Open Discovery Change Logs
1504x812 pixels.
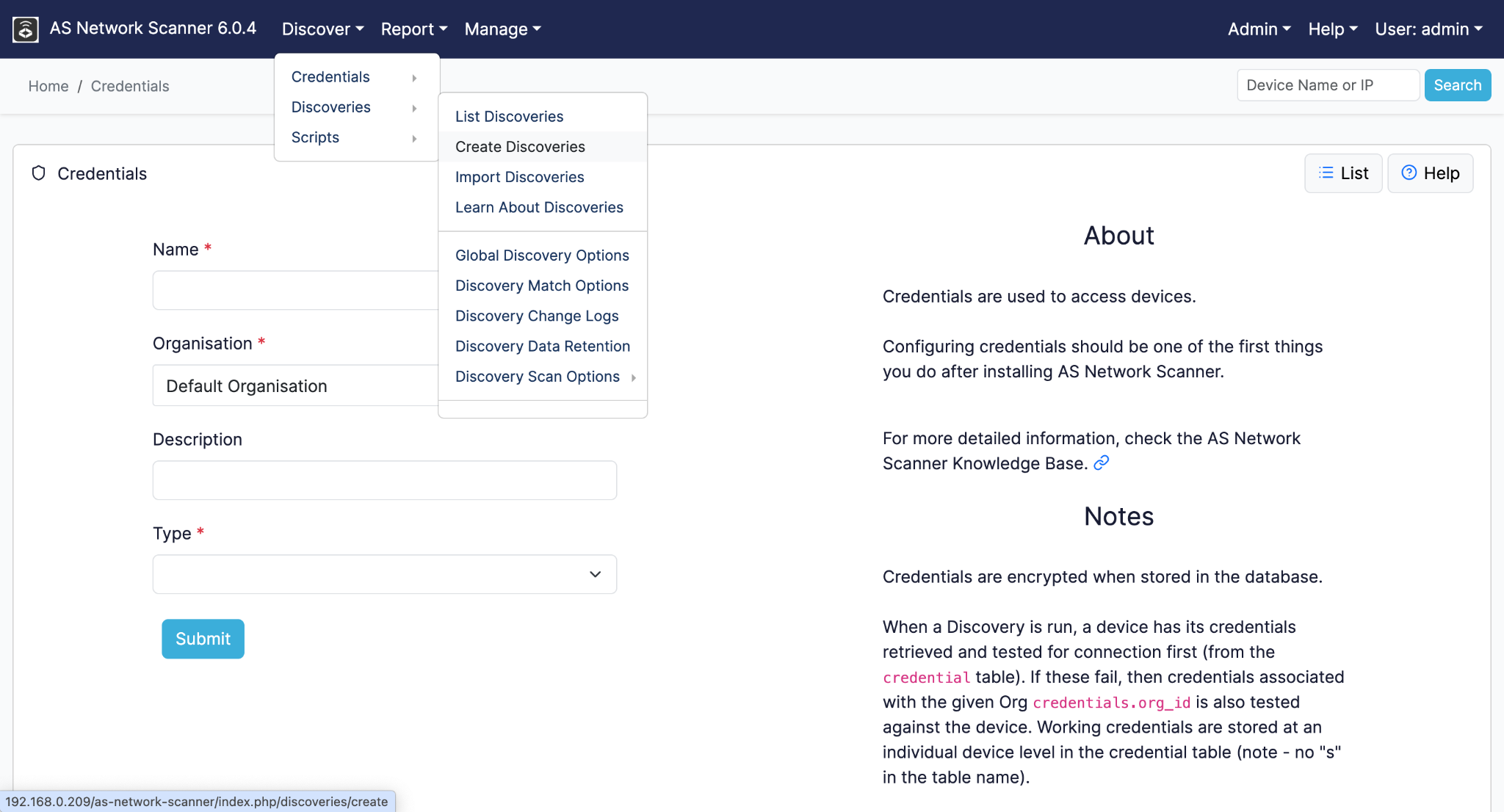pyautogui.click(x=543, y=316)
